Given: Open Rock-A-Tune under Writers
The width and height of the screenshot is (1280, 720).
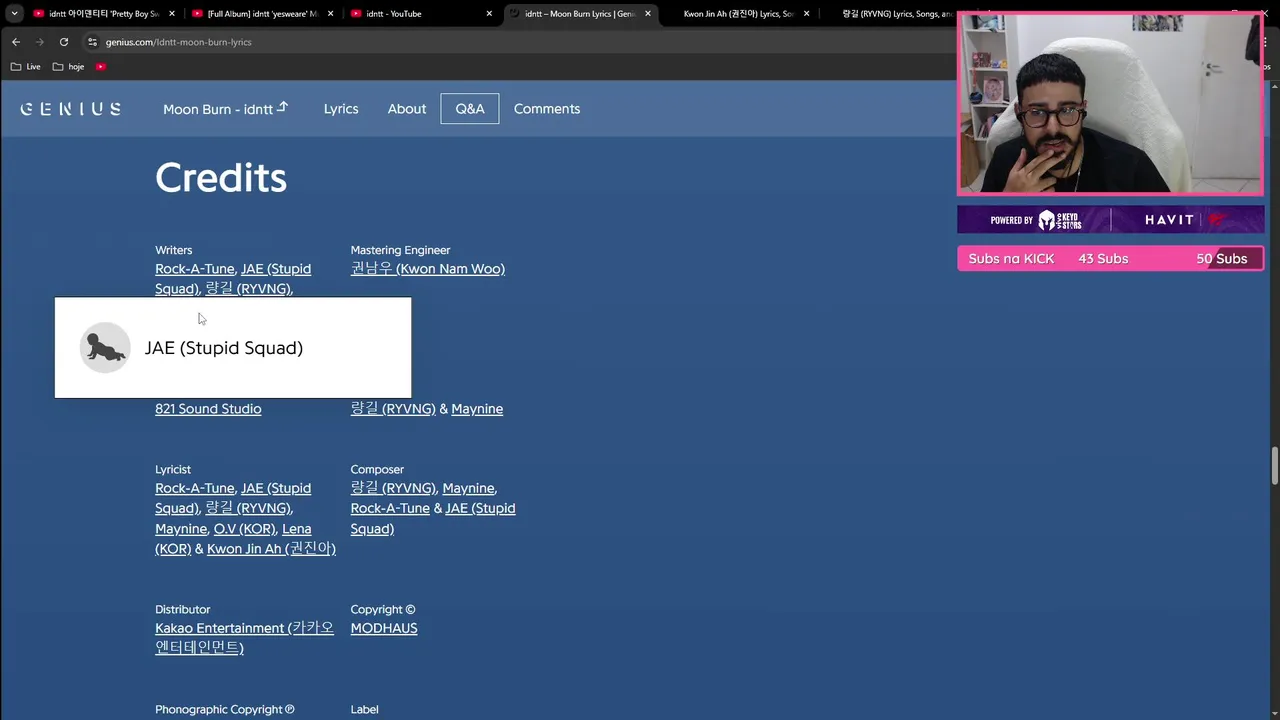Looking at the screenshot, I should pyautogui.click(x=194, y=269).
